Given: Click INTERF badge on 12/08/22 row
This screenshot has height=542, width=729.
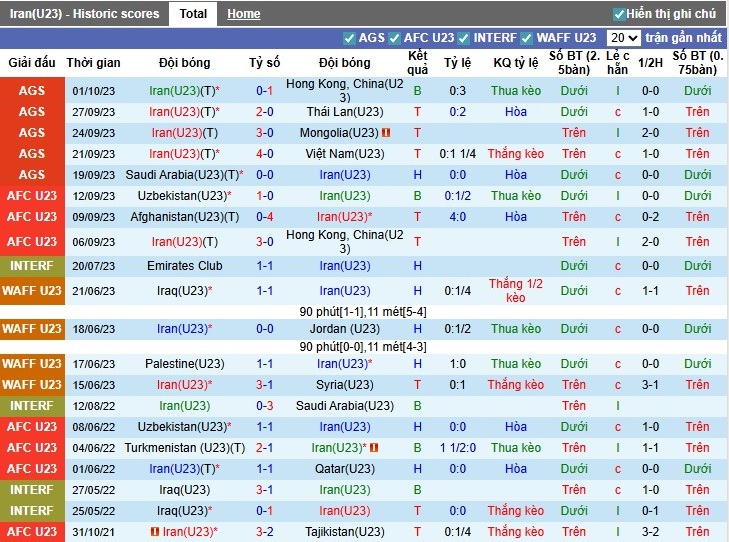Looking at the screenshot, I should (x=31, y=406).
